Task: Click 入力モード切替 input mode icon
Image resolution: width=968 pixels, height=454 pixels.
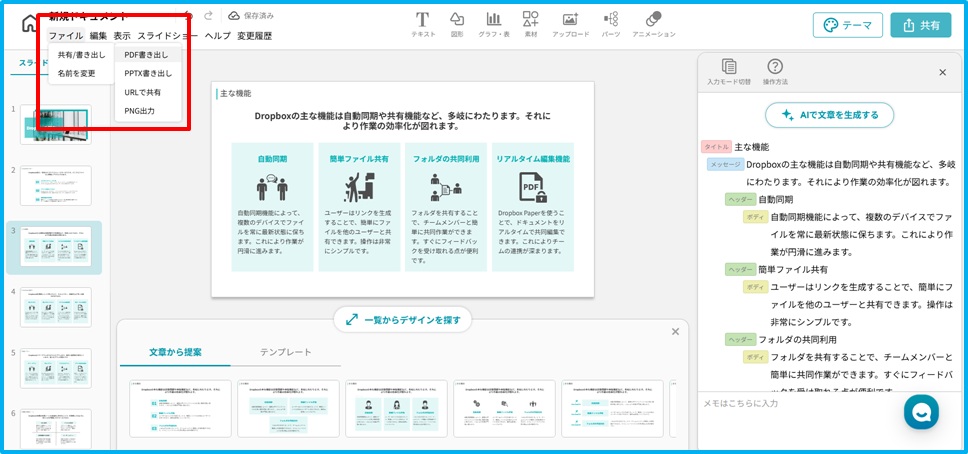Action: click(x=729, y=72)
